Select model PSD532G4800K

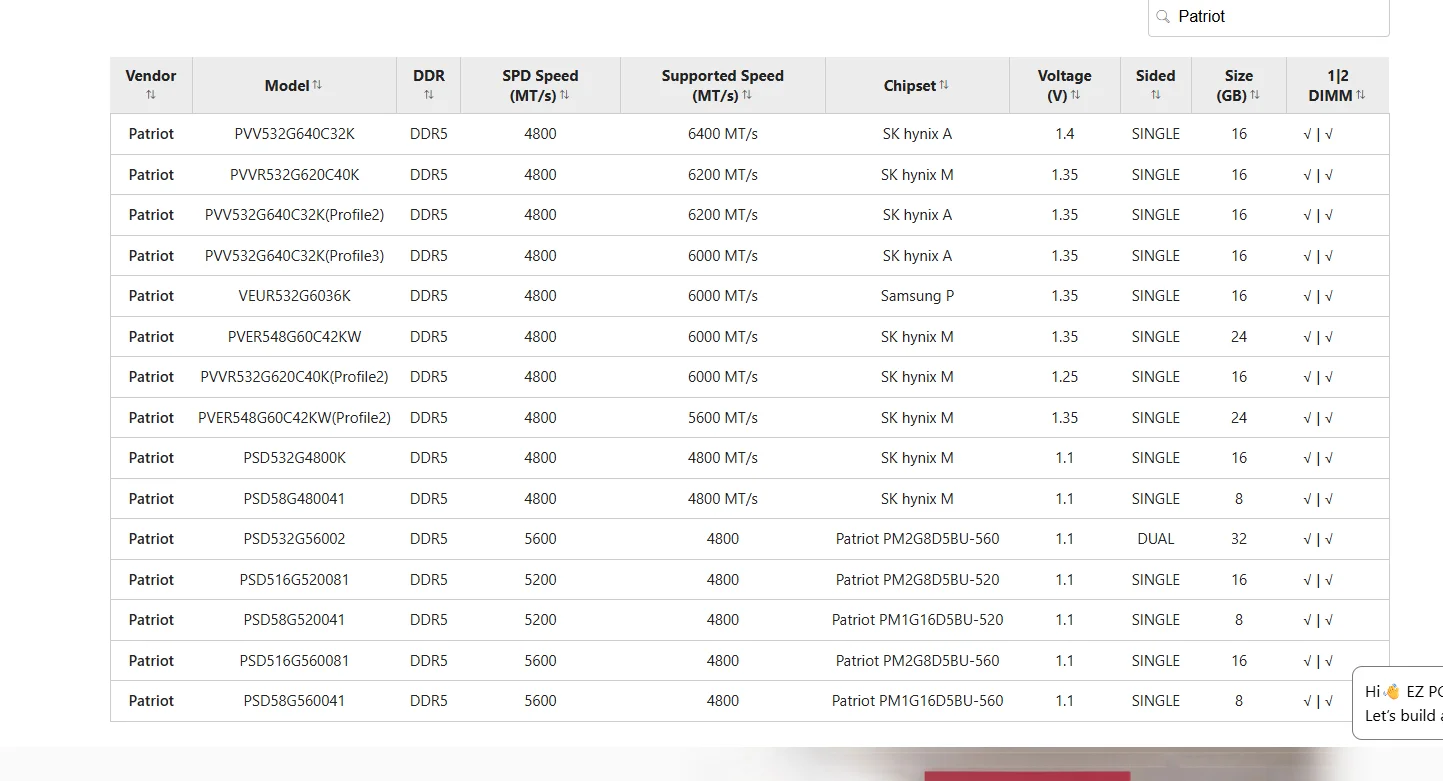pyautogui.click(x=295, y=458)
